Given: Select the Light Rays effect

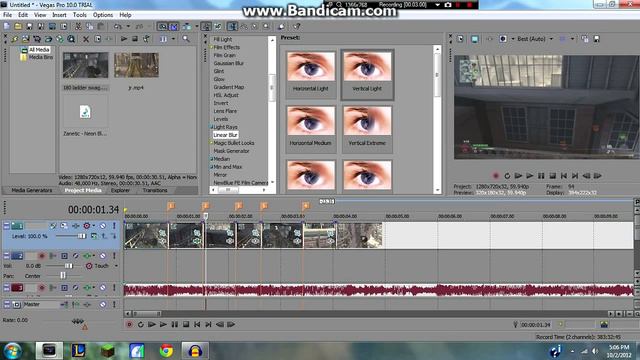Looking at the screenshot, I should coord(225,127).
